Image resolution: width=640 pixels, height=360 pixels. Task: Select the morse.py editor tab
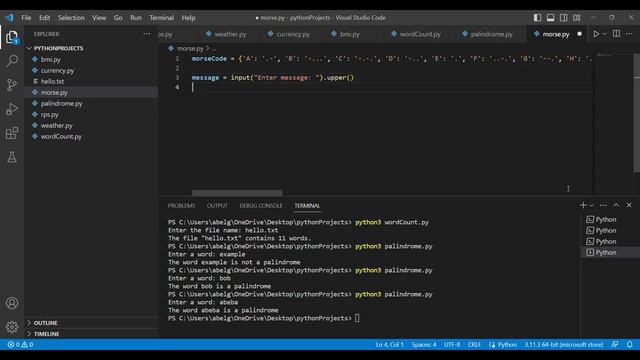tap(555, 34)
